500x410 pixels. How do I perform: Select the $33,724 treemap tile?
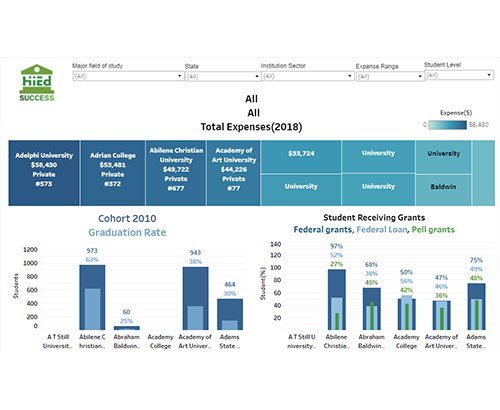point(301,156)
